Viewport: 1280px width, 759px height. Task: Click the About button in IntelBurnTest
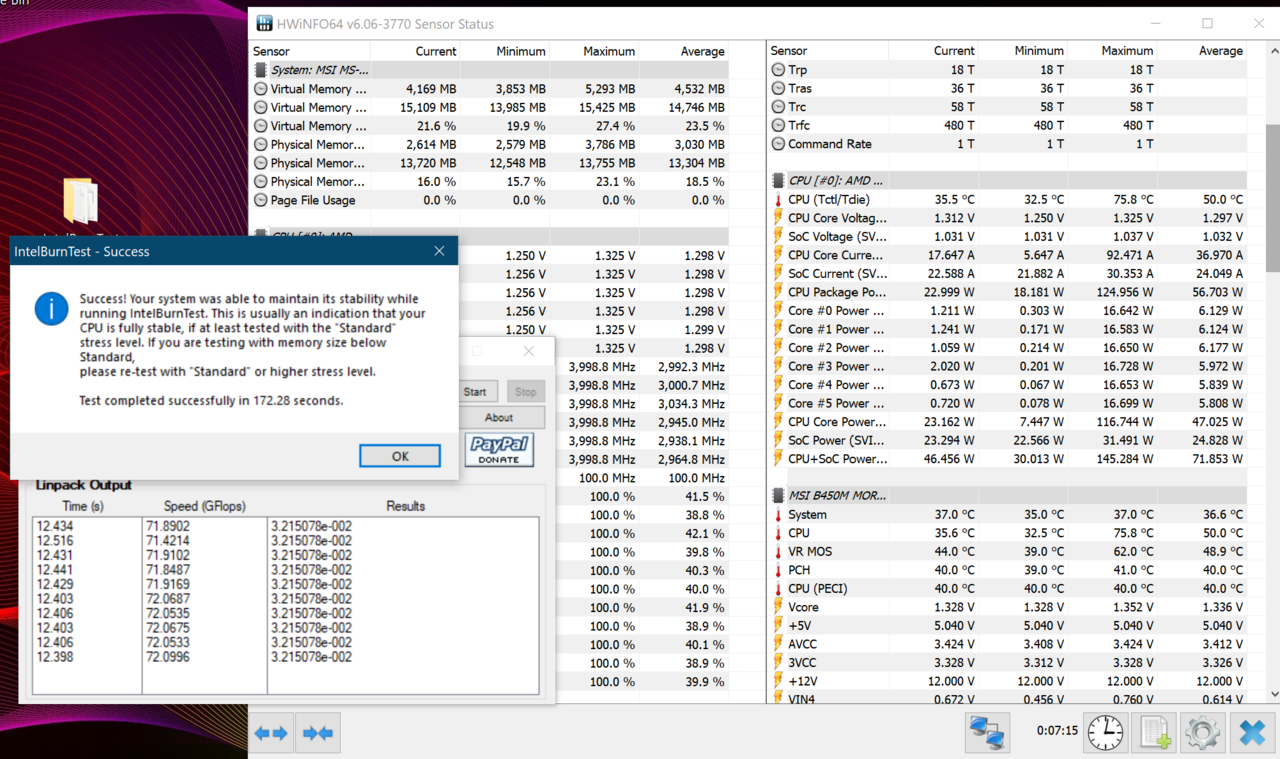[x=499, y=418]
